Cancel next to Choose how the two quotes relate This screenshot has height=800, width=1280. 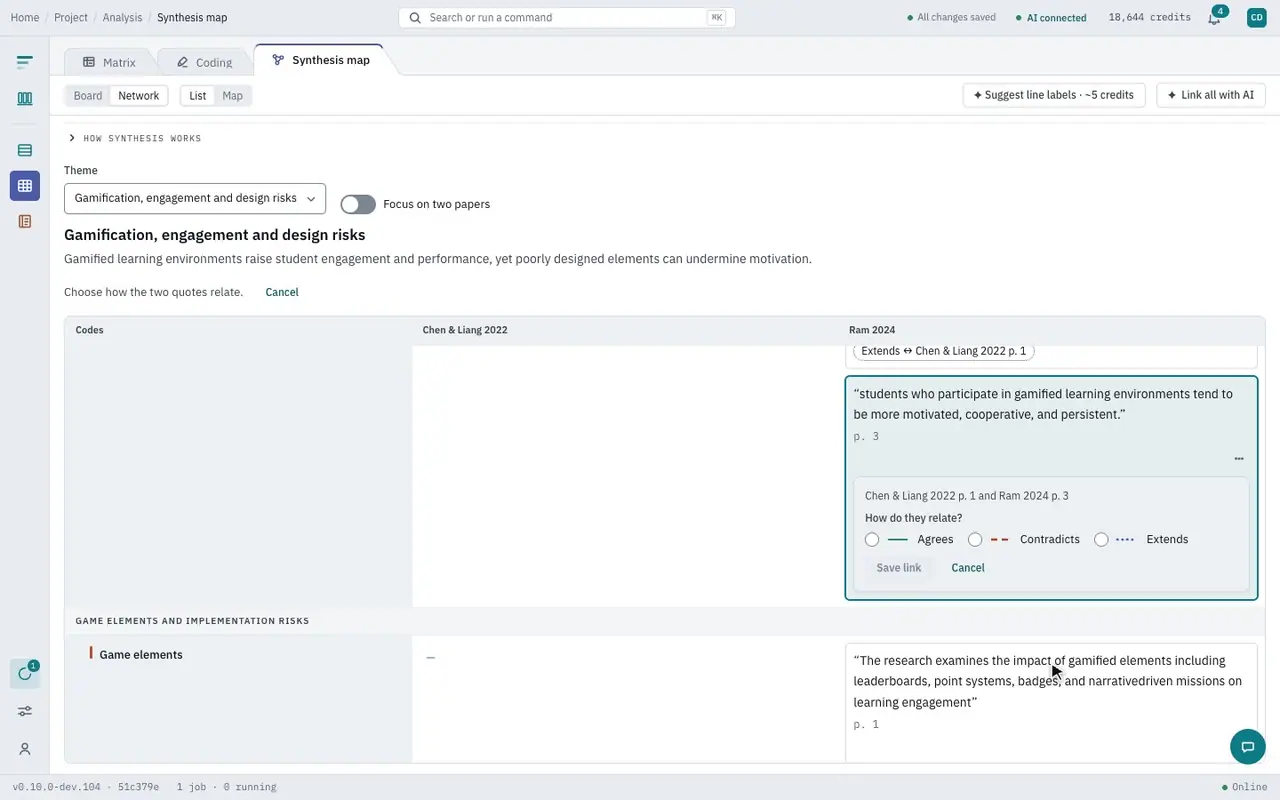pos(282,292)
